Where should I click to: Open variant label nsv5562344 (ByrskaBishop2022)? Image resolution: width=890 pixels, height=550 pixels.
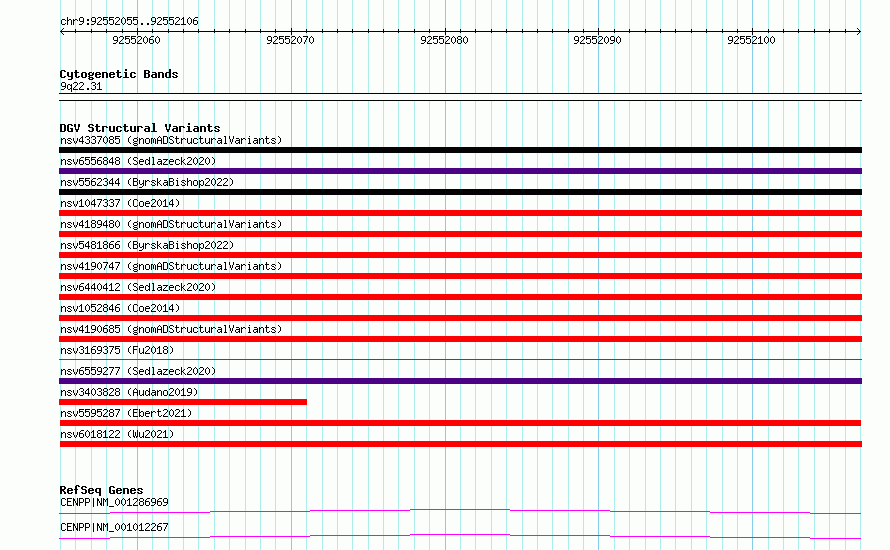147,182
